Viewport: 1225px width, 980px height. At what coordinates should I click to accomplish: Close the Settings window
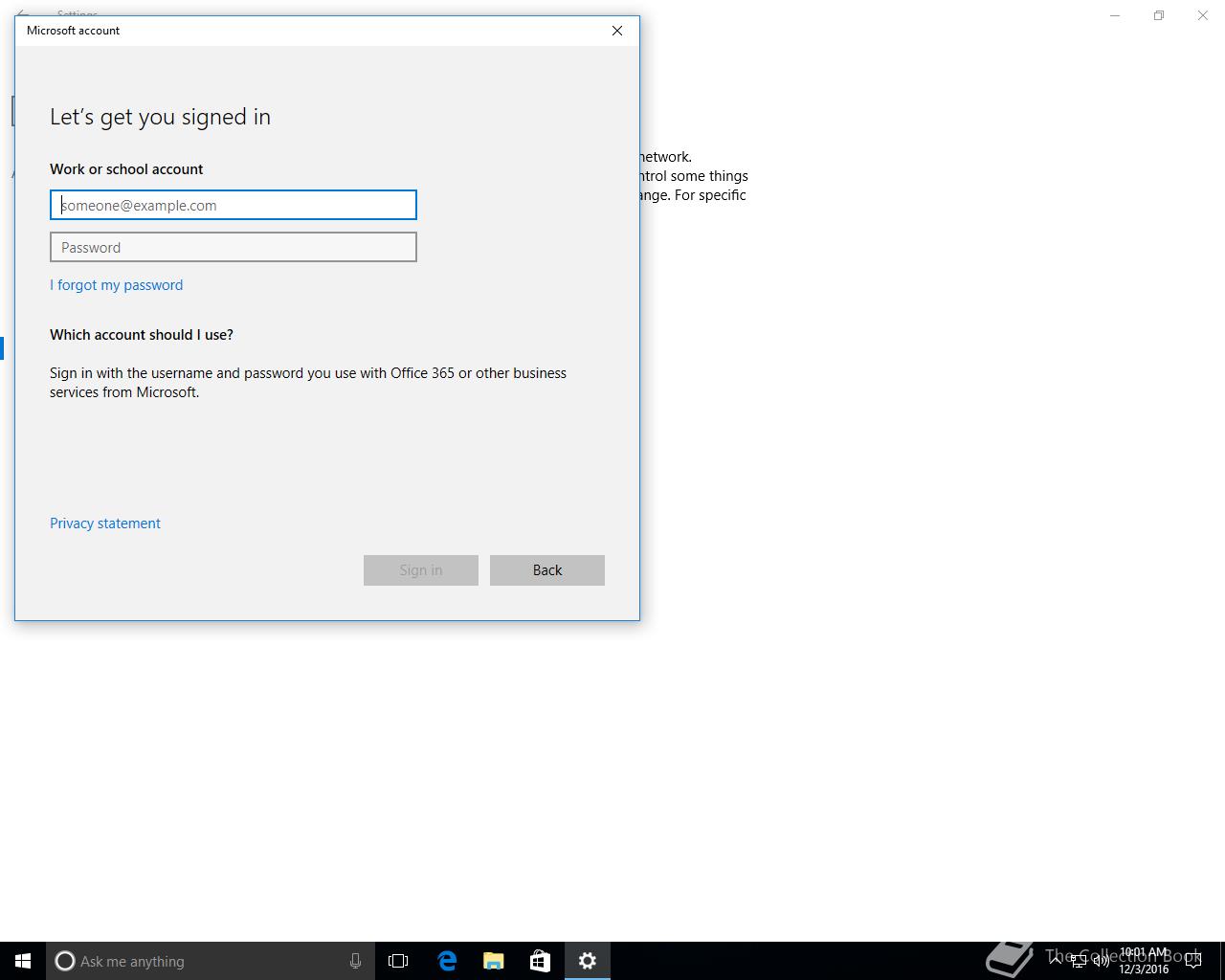point(1203,15)
